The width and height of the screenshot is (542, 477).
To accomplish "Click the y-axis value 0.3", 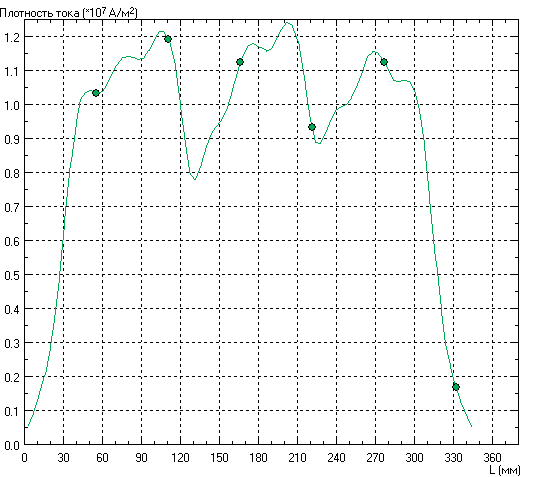I will [x=12, y=344].
